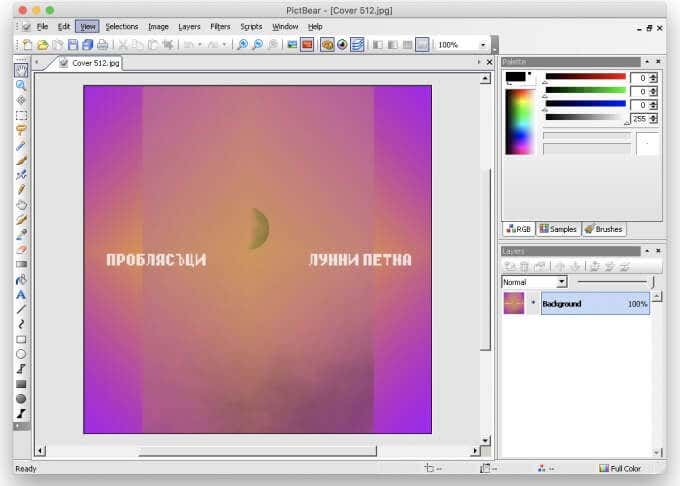
Task: Collapse the Layers panel with arrow button
Action: point(647,251)
